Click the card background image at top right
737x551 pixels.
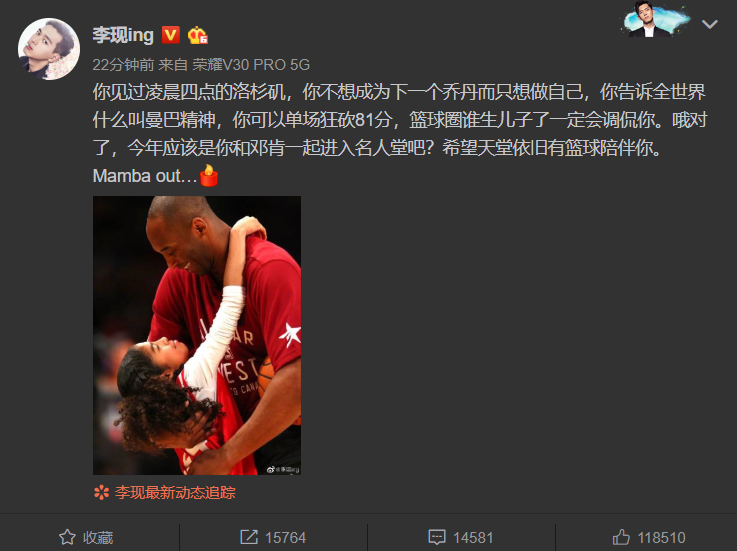(656, 19)
